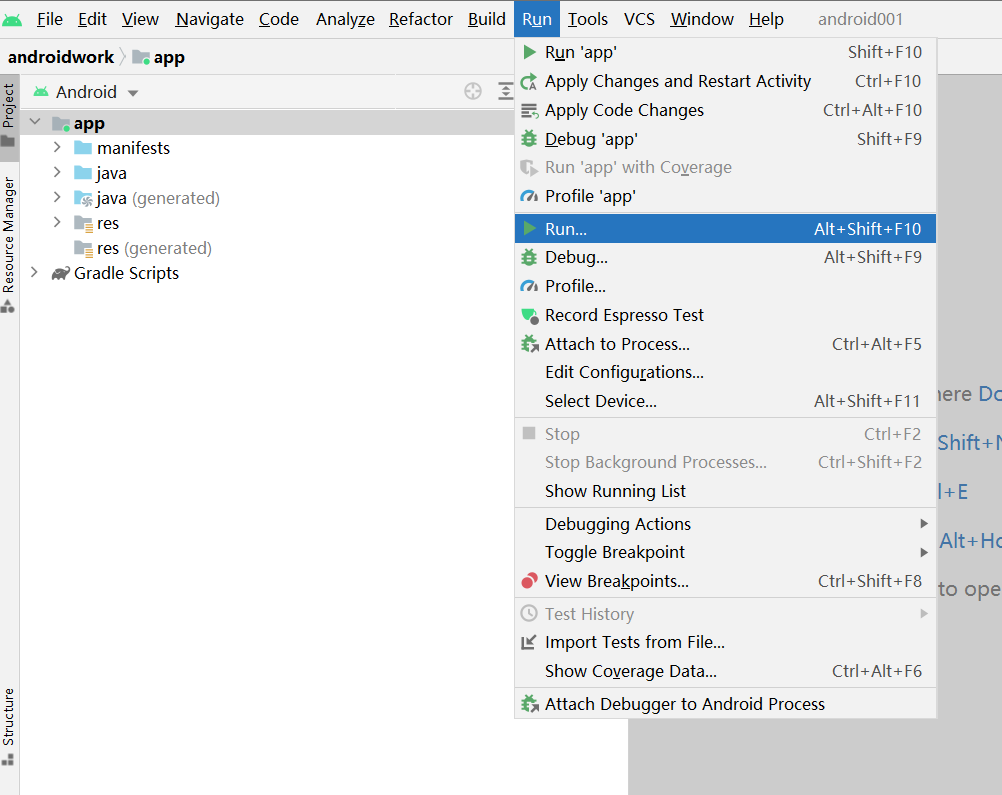Viewport: 1002px width, 795px height.
Task: Open the Android view selector dropdown
Action: click(x=86, y=92)
